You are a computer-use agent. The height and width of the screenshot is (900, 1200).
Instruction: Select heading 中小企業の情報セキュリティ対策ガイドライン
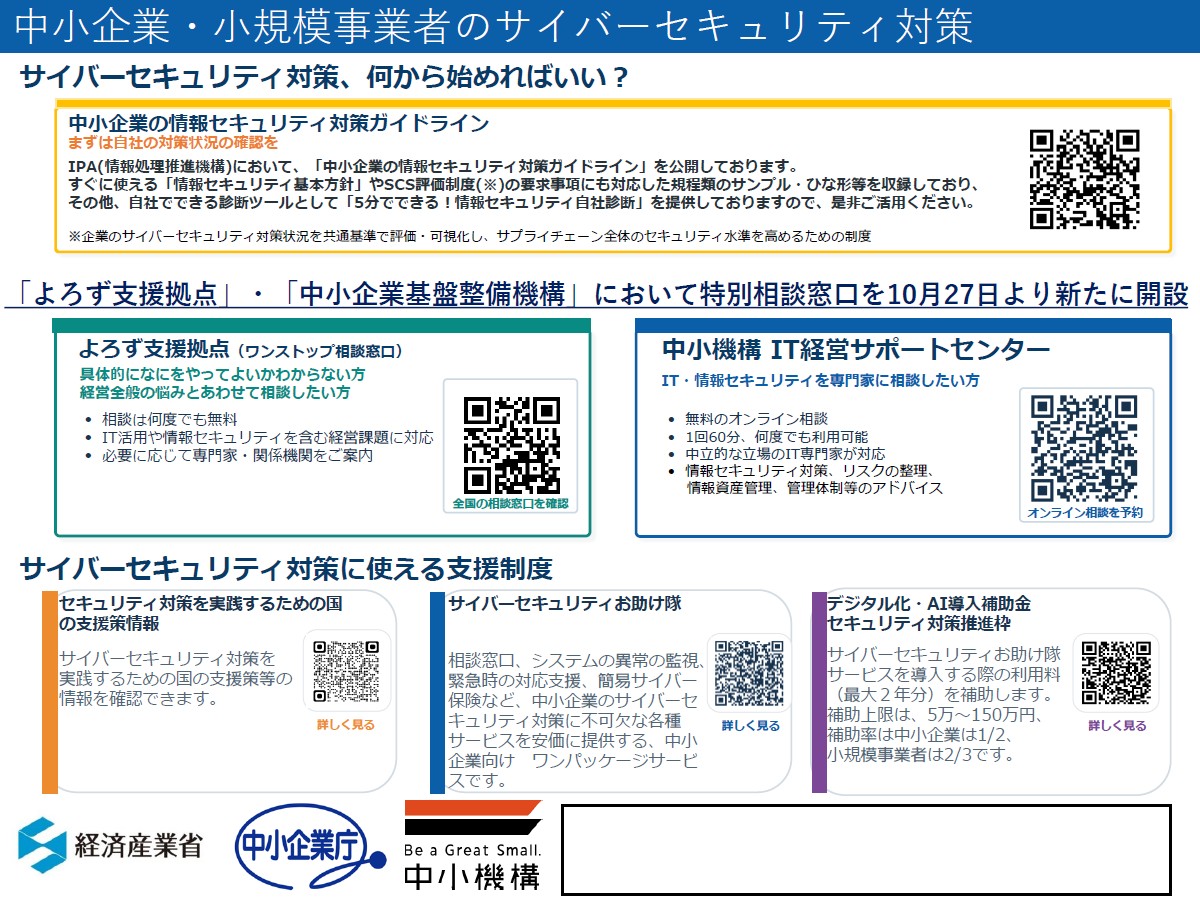(x=278, y=123)
